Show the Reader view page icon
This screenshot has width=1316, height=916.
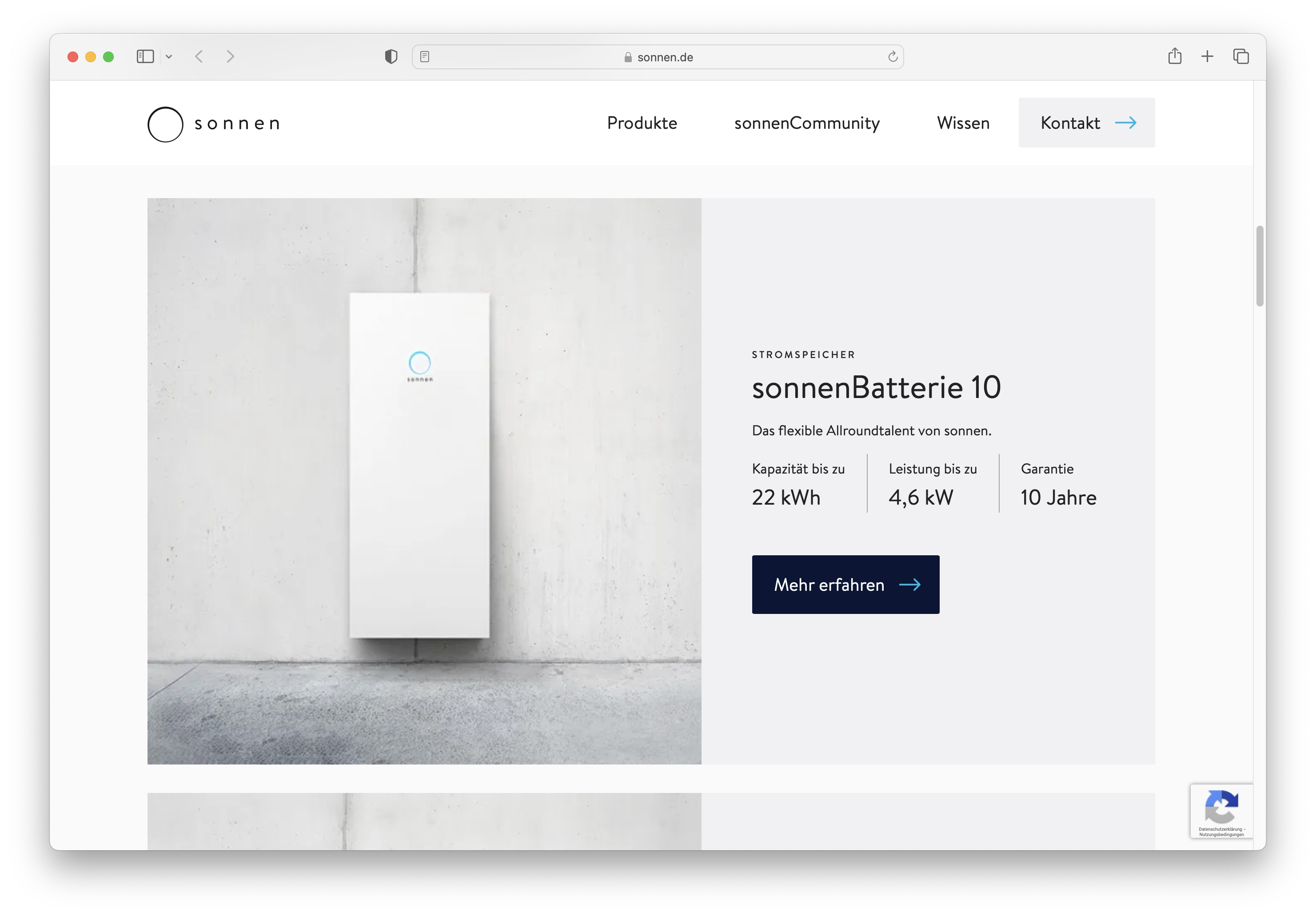425,56
